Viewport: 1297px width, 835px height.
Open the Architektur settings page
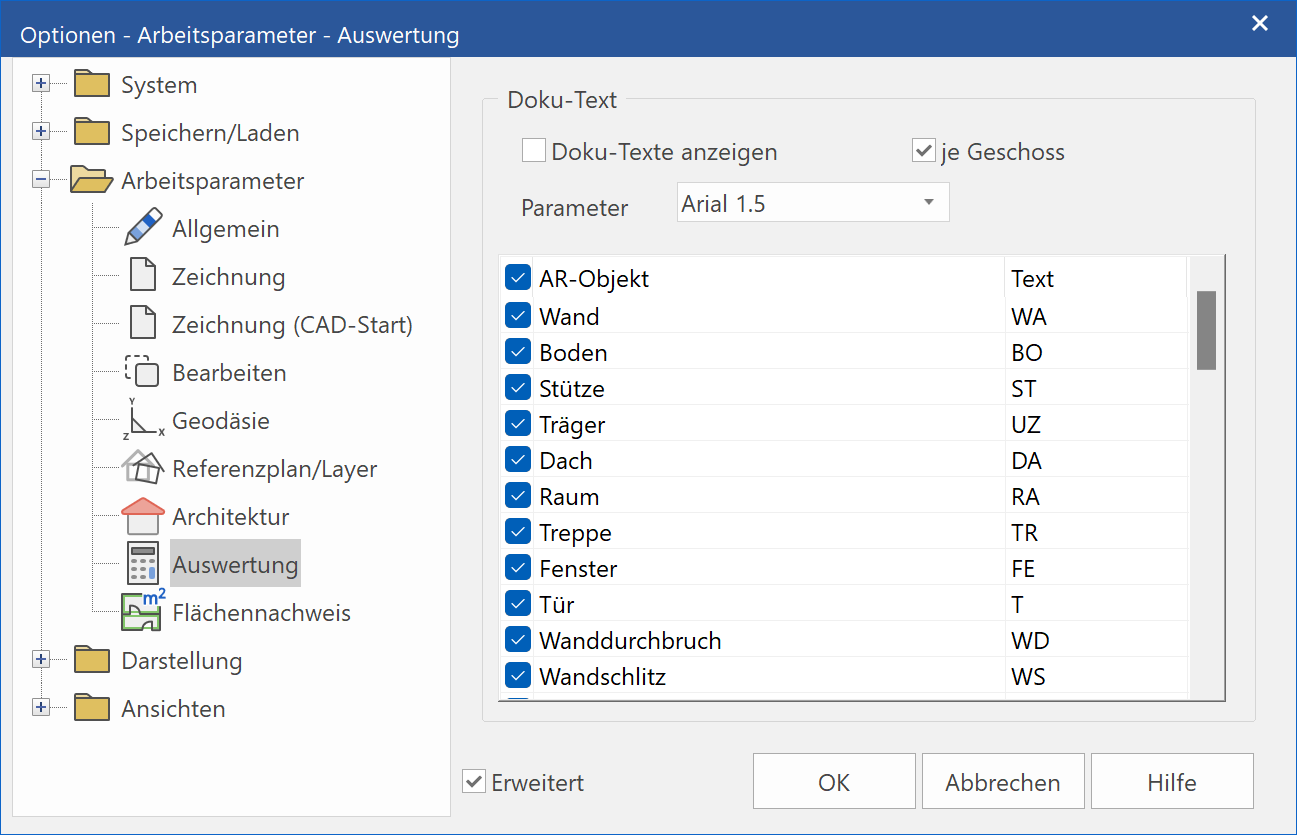coord(231,517)
